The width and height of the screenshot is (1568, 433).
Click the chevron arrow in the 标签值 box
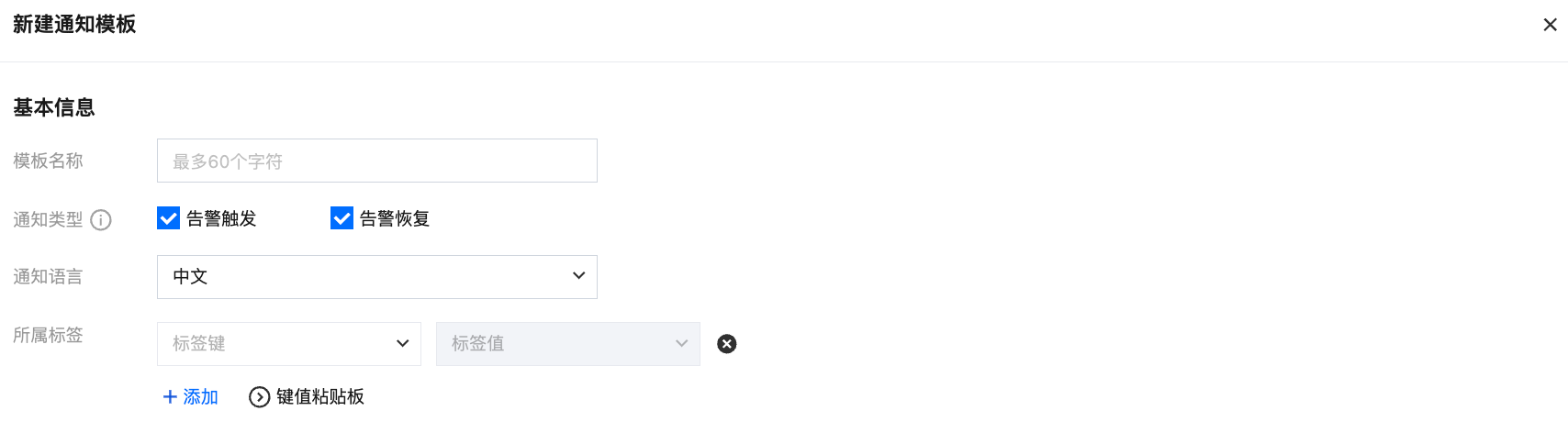pos(681,344)
